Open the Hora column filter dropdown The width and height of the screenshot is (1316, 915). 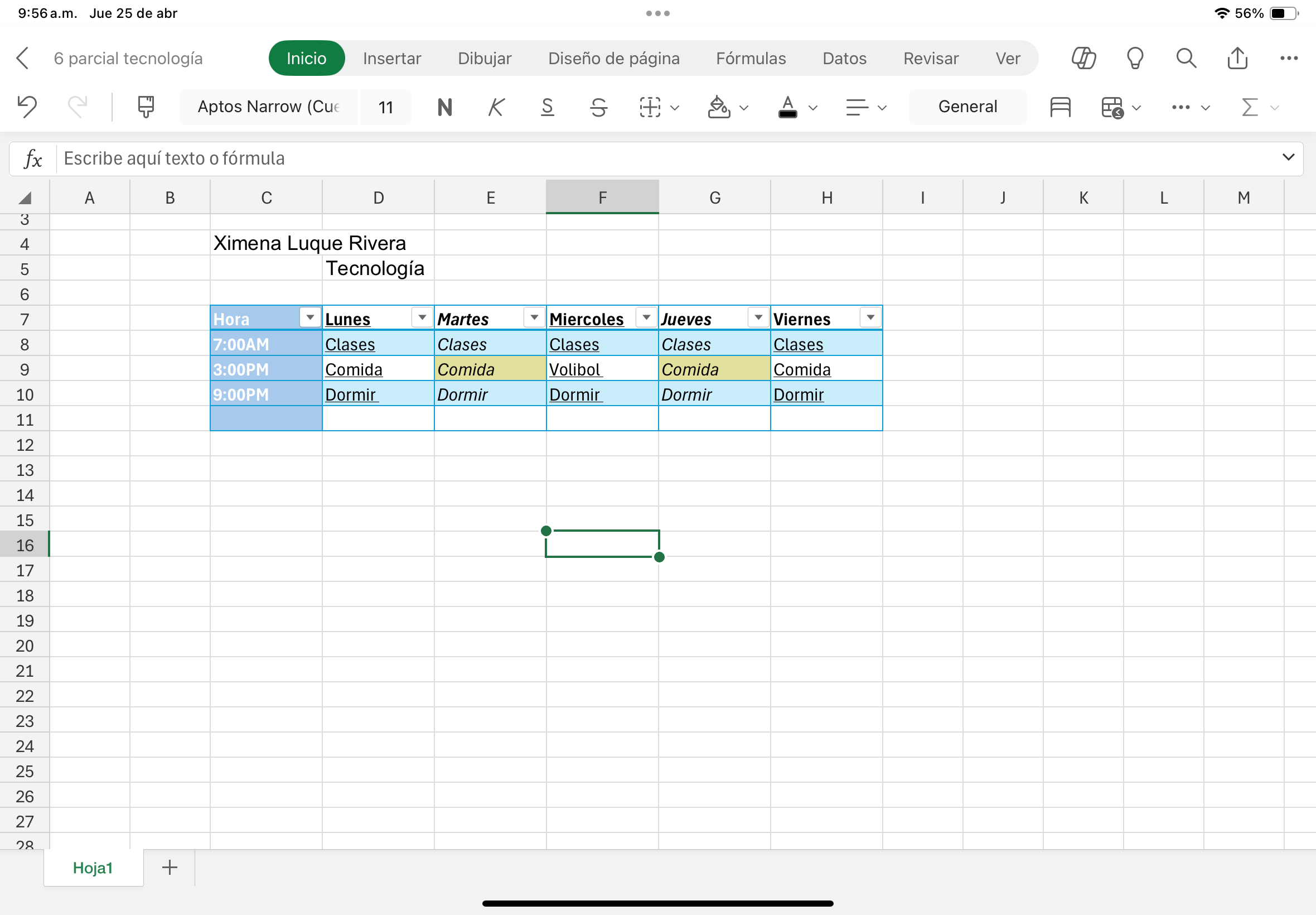point(310,317)
